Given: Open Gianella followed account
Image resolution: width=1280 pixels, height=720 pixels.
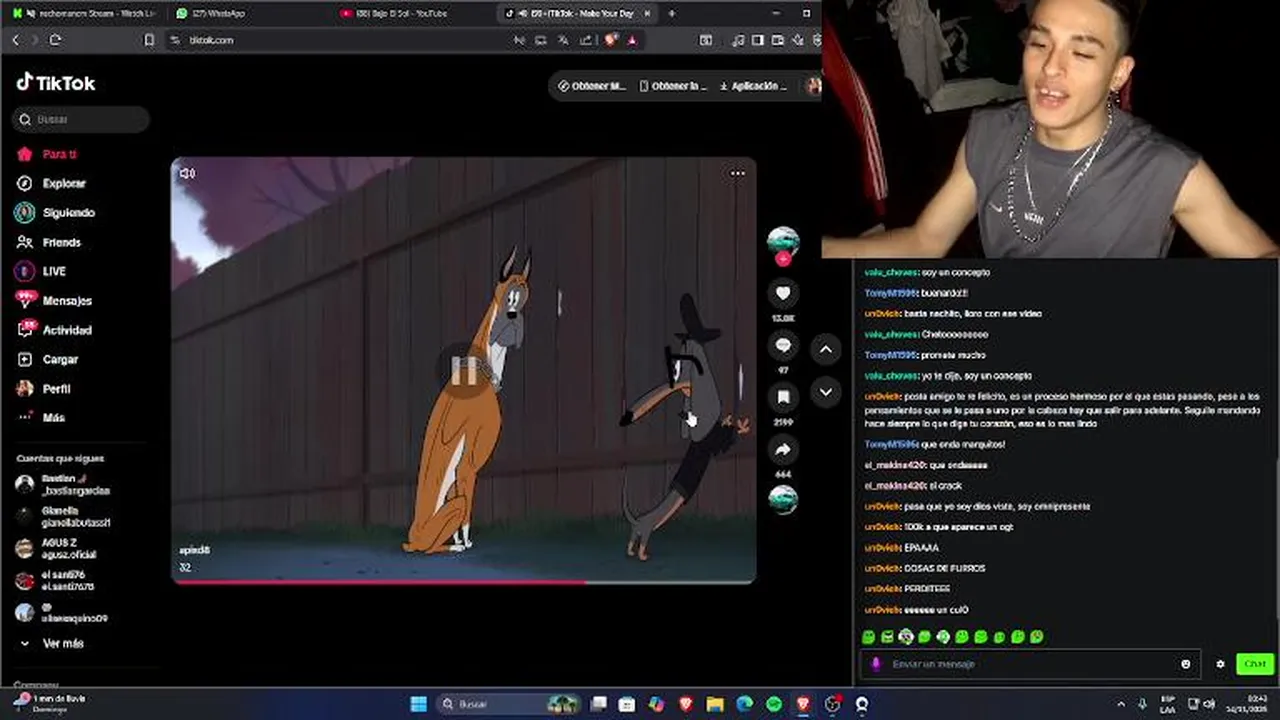Looking at the screenshot, I should tap(63, 517).
